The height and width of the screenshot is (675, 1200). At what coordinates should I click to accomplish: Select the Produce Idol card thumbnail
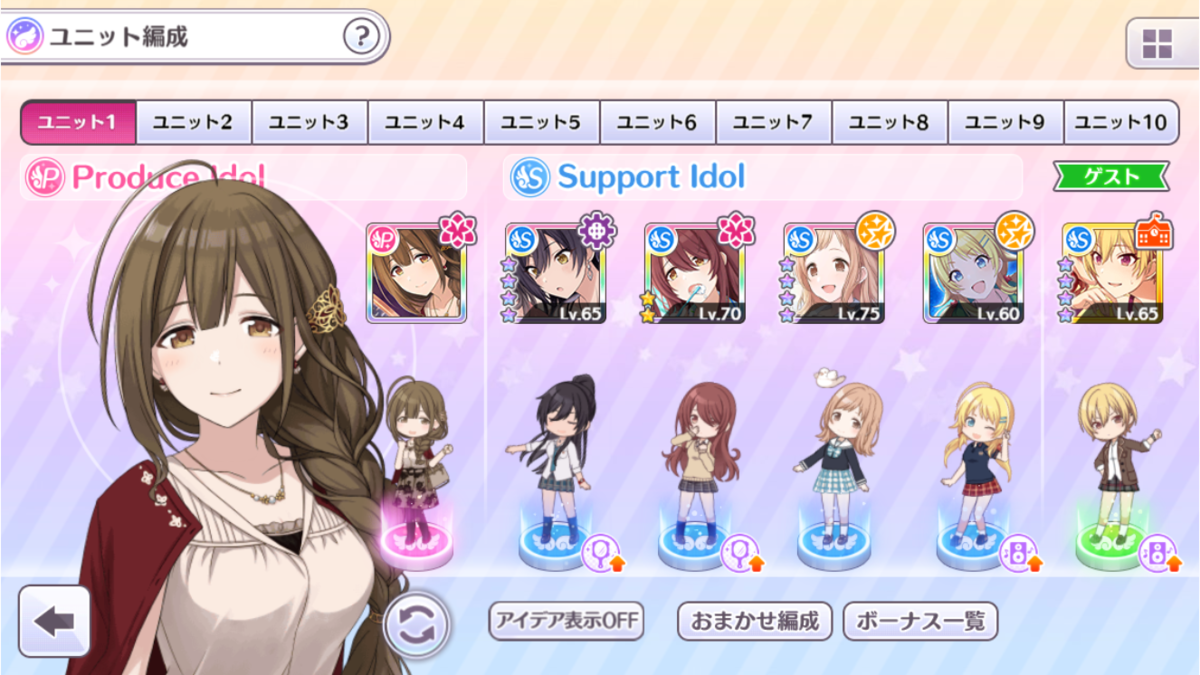416,273
